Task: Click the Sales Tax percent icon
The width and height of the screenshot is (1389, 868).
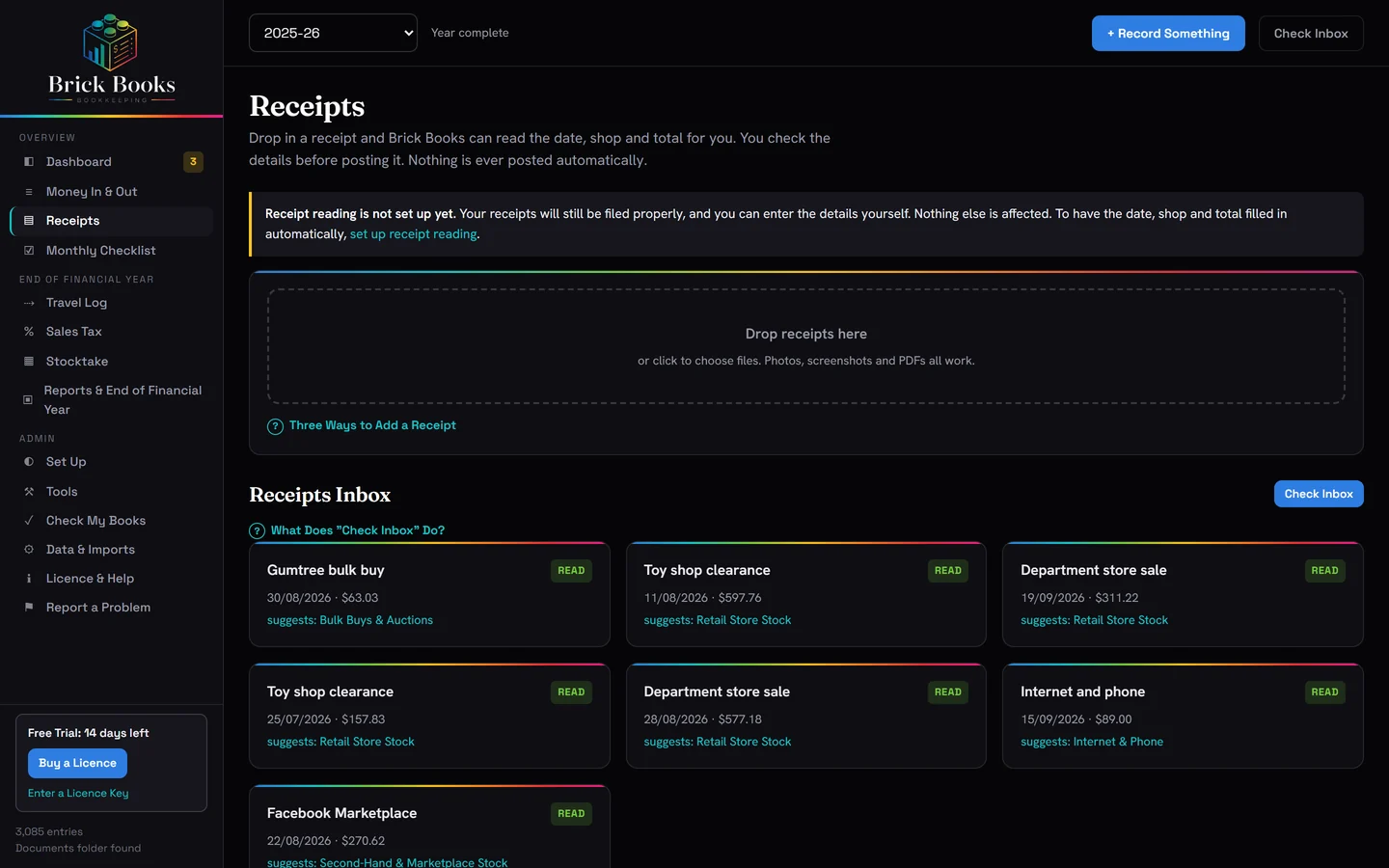Action: 29,332
